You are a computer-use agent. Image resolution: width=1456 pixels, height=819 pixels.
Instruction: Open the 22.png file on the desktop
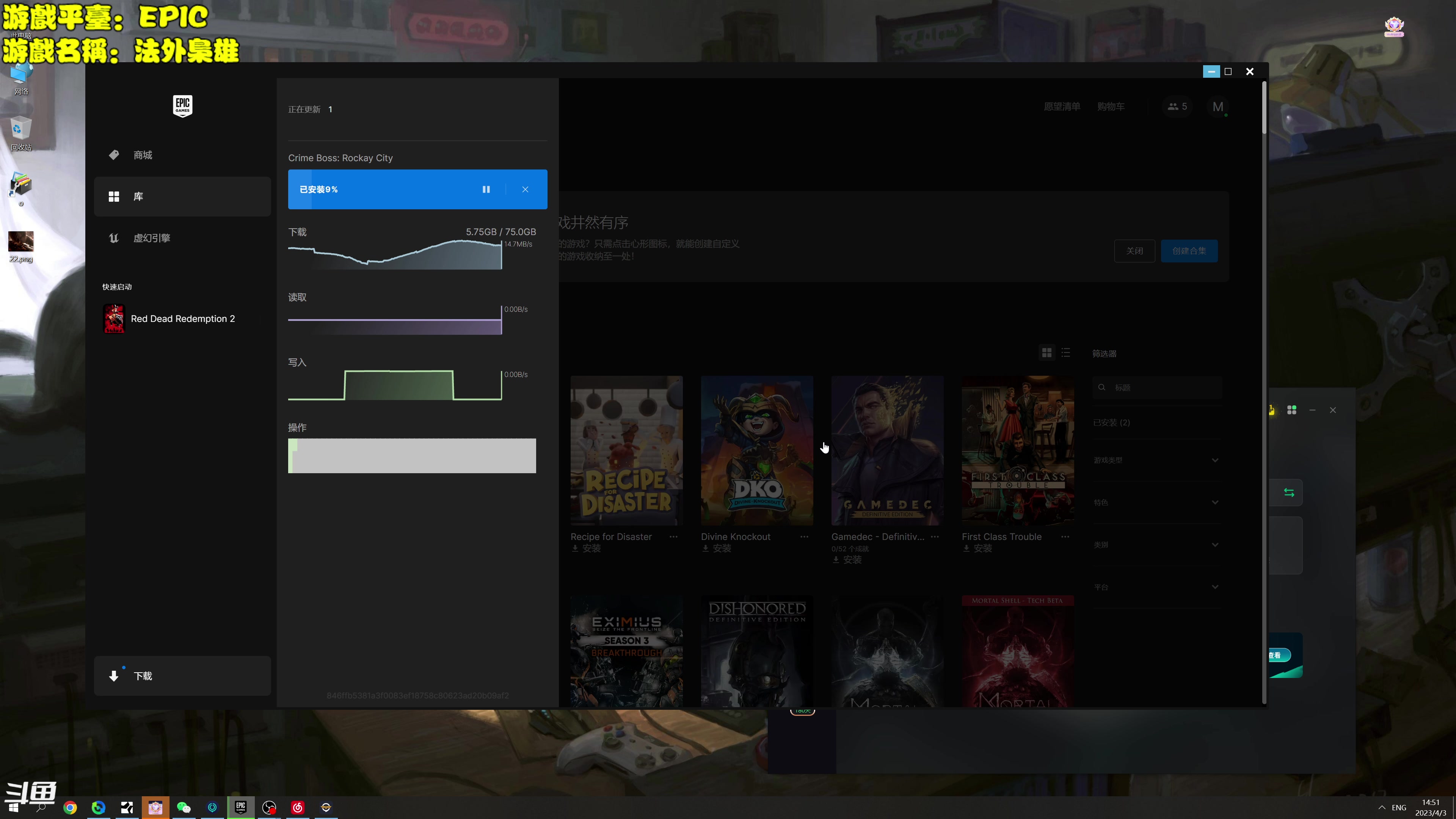click(x=21, y=247)
